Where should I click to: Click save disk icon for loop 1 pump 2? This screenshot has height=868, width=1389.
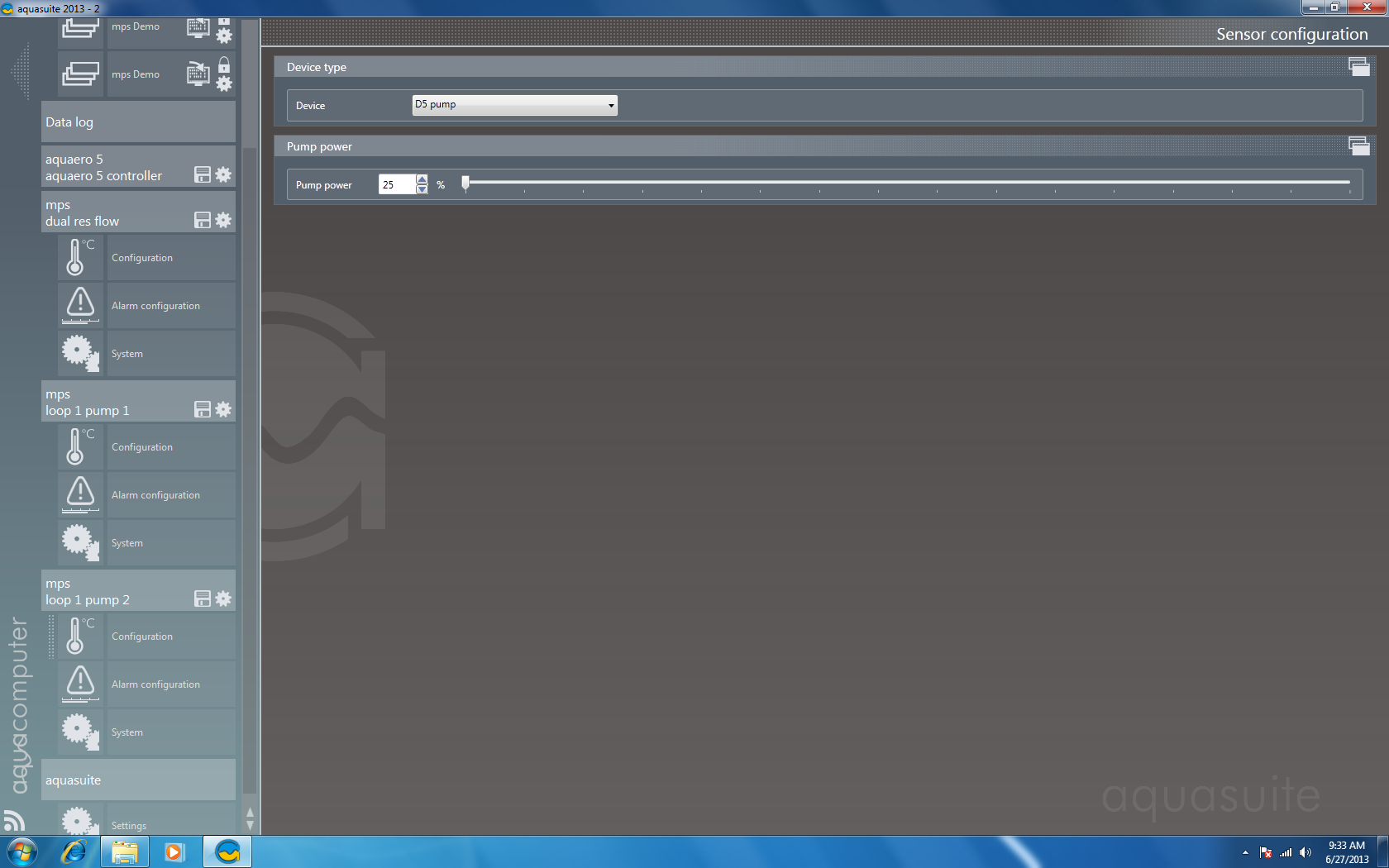(203, 599)
